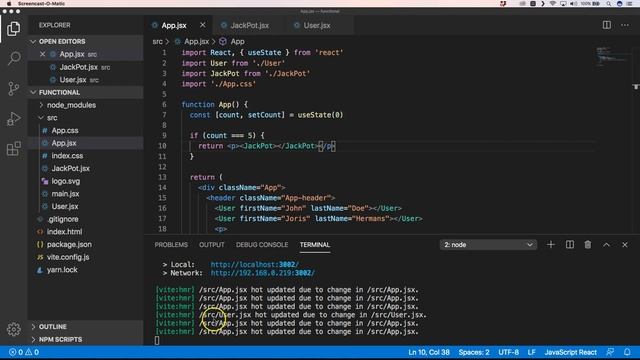The width and height of the screenshot is (640, 360).
Task: Change cursor position via Ln 10, Col 38
Action: [429, 352]
